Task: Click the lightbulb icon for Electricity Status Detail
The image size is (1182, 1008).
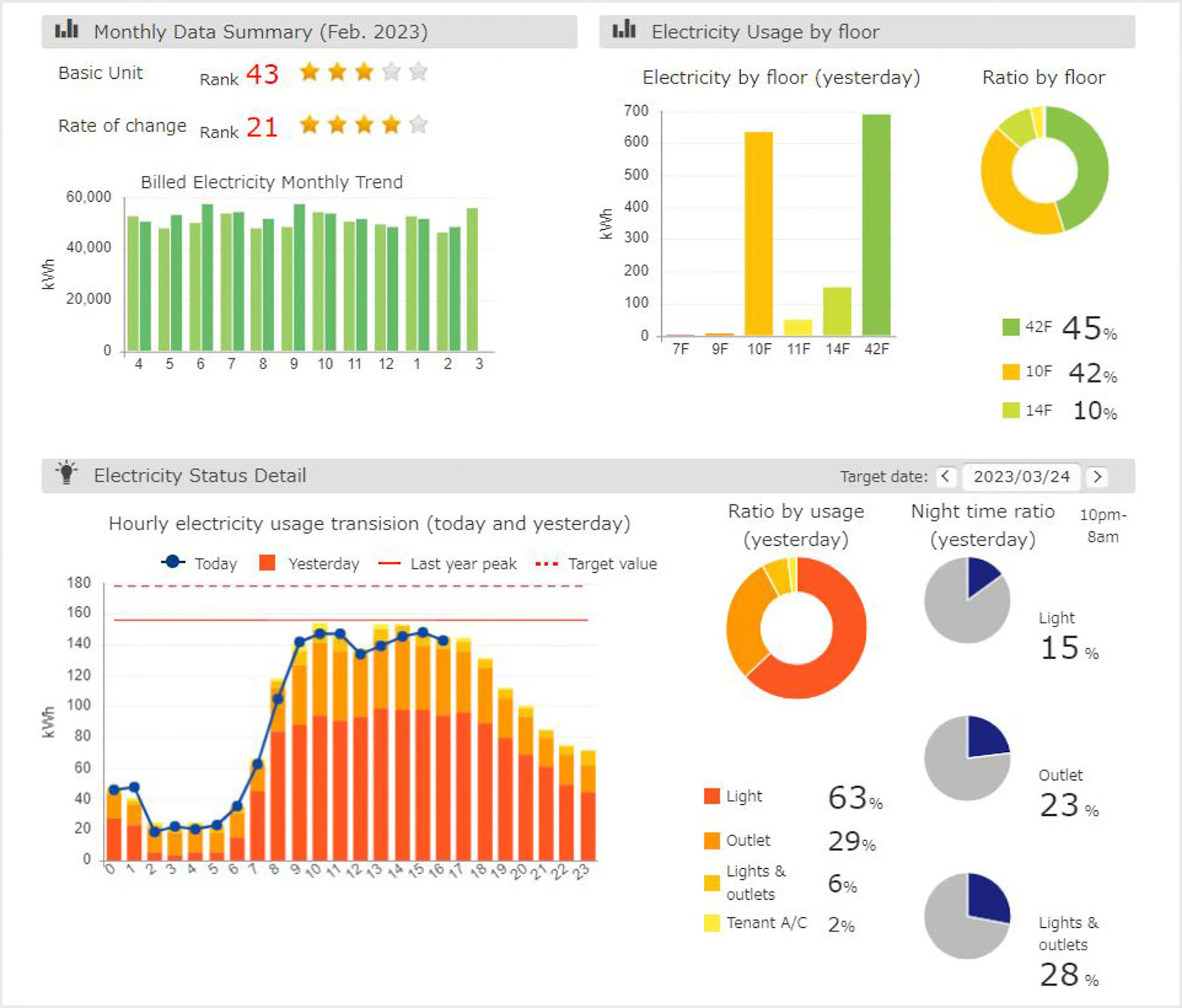Action: click(66, 473)
